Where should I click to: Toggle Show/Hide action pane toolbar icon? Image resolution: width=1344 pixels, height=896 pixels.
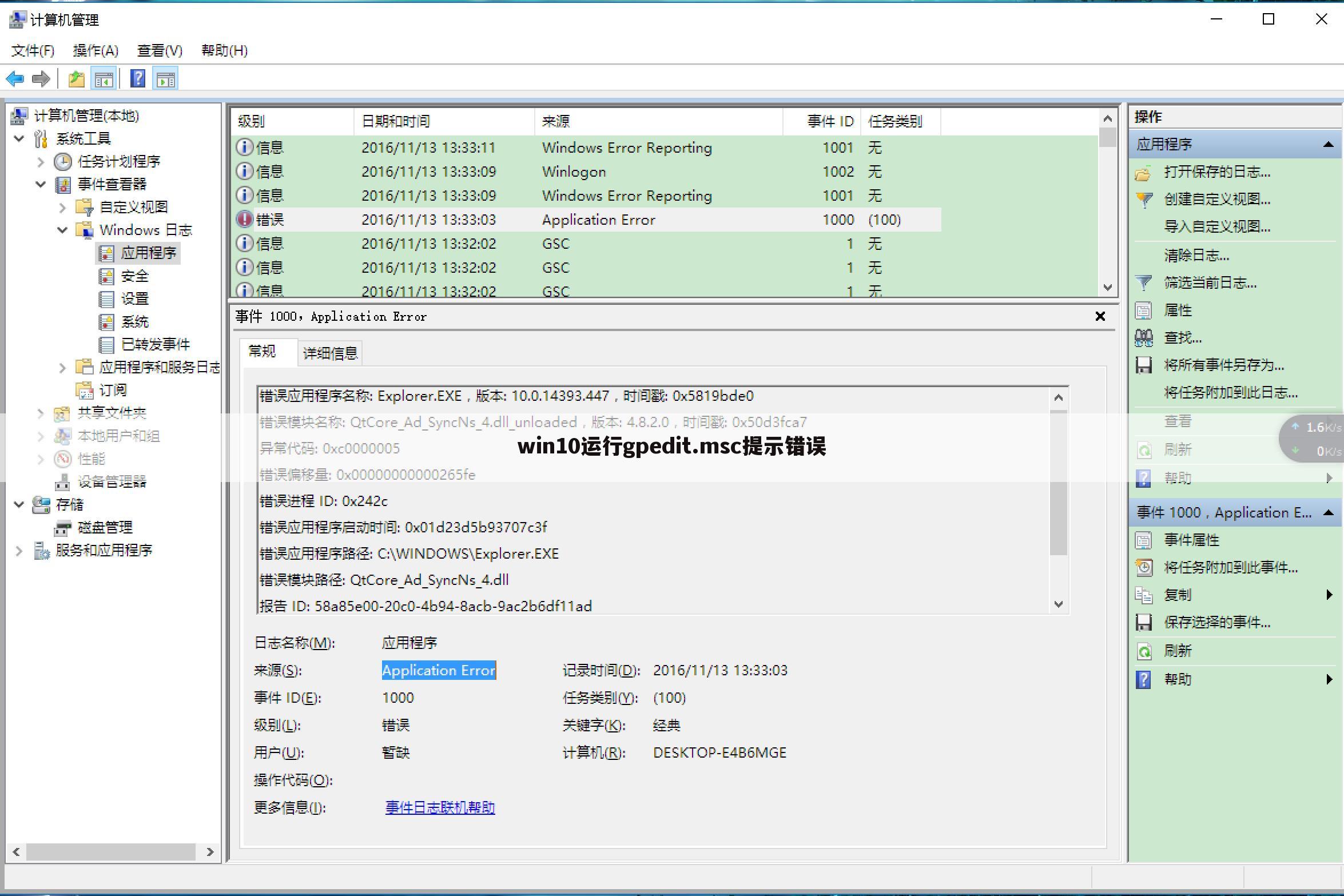[166, 78]
